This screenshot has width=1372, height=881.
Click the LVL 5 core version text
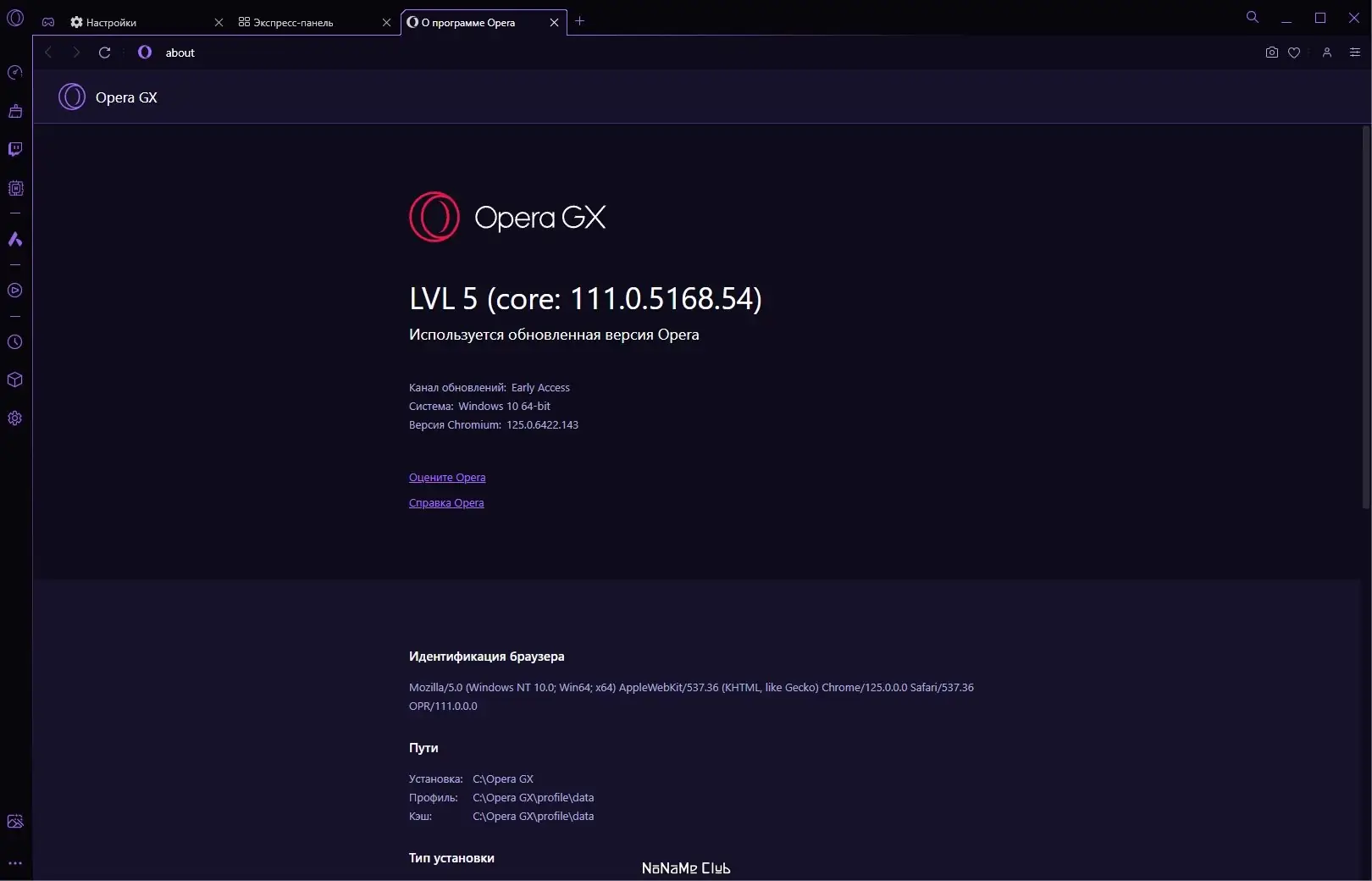[585, 298]
